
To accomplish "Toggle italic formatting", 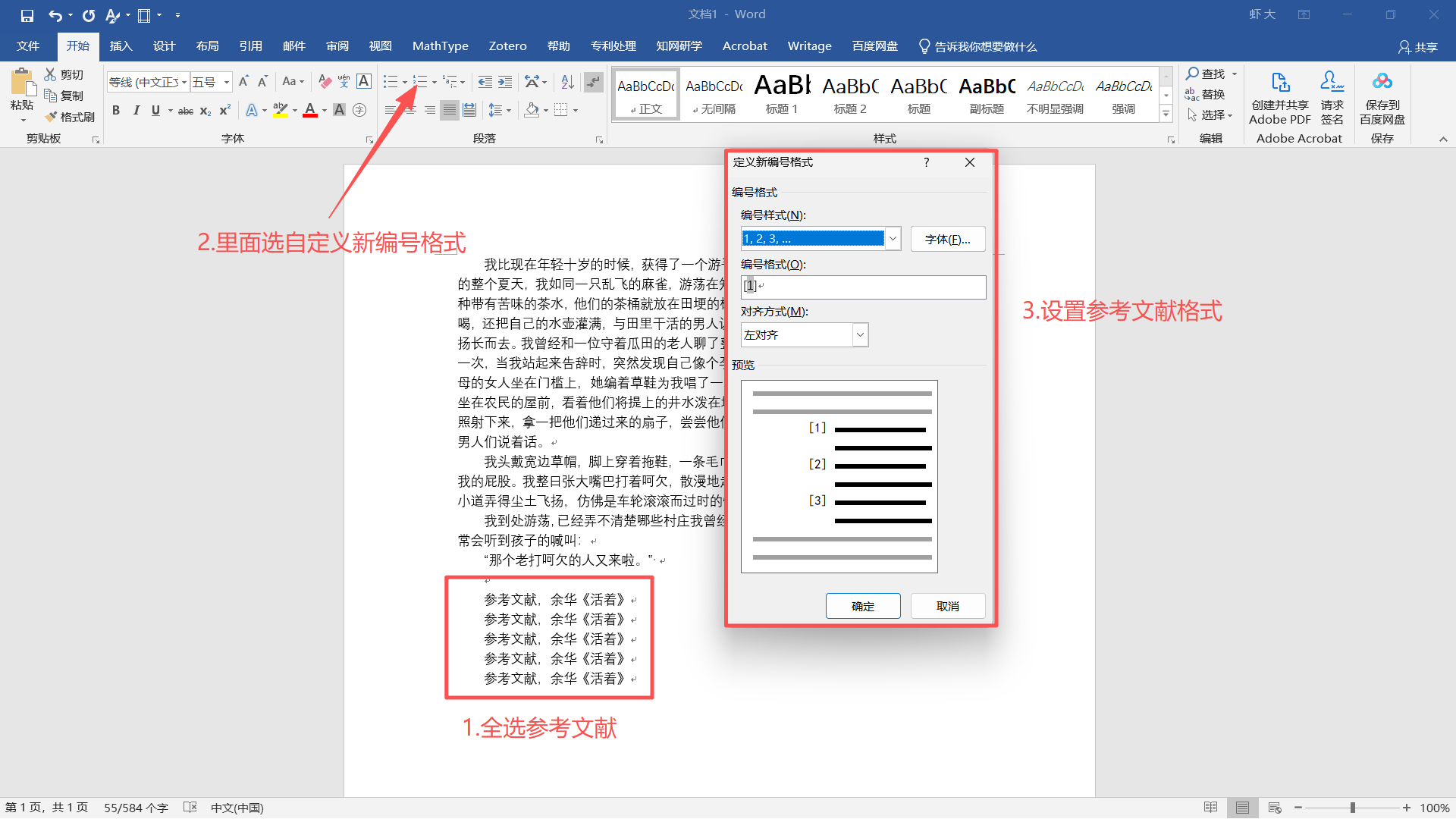I will tap(136, 111).
